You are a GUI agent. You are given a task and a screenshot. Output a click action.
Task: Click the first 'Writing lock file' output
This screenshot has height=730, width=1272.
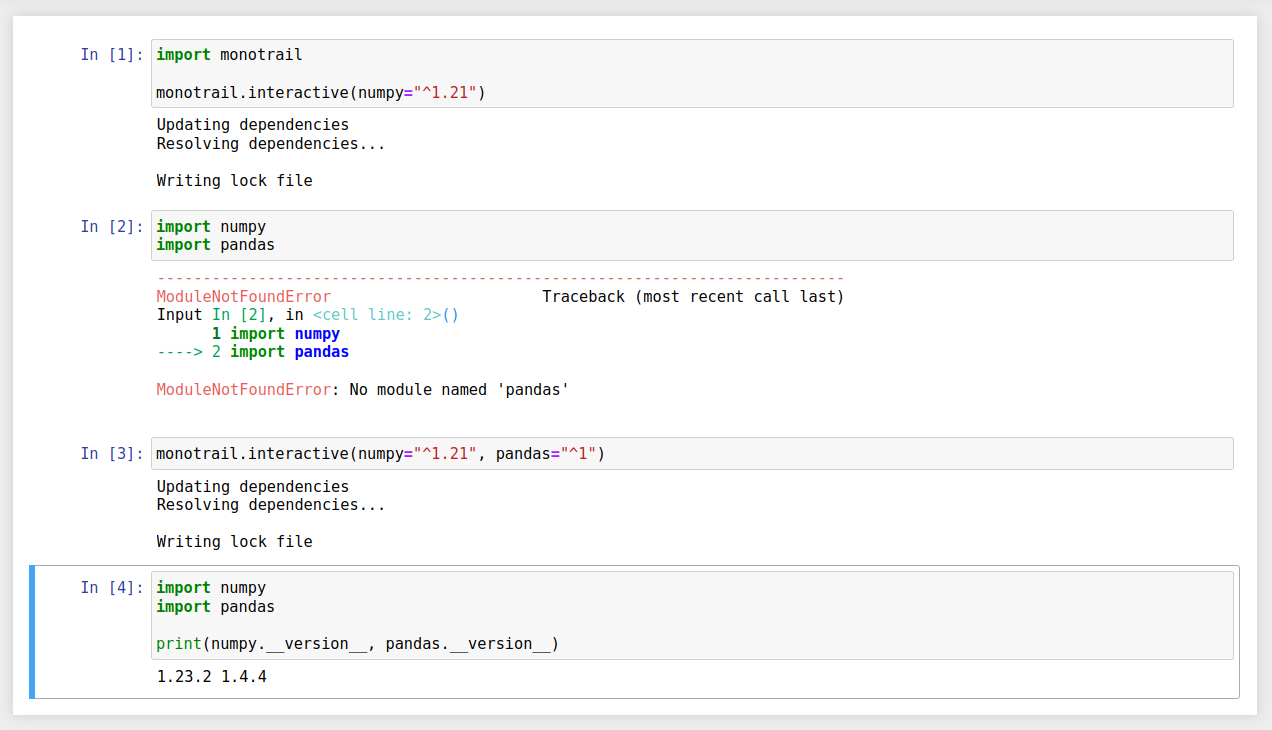tap(235, 181)
